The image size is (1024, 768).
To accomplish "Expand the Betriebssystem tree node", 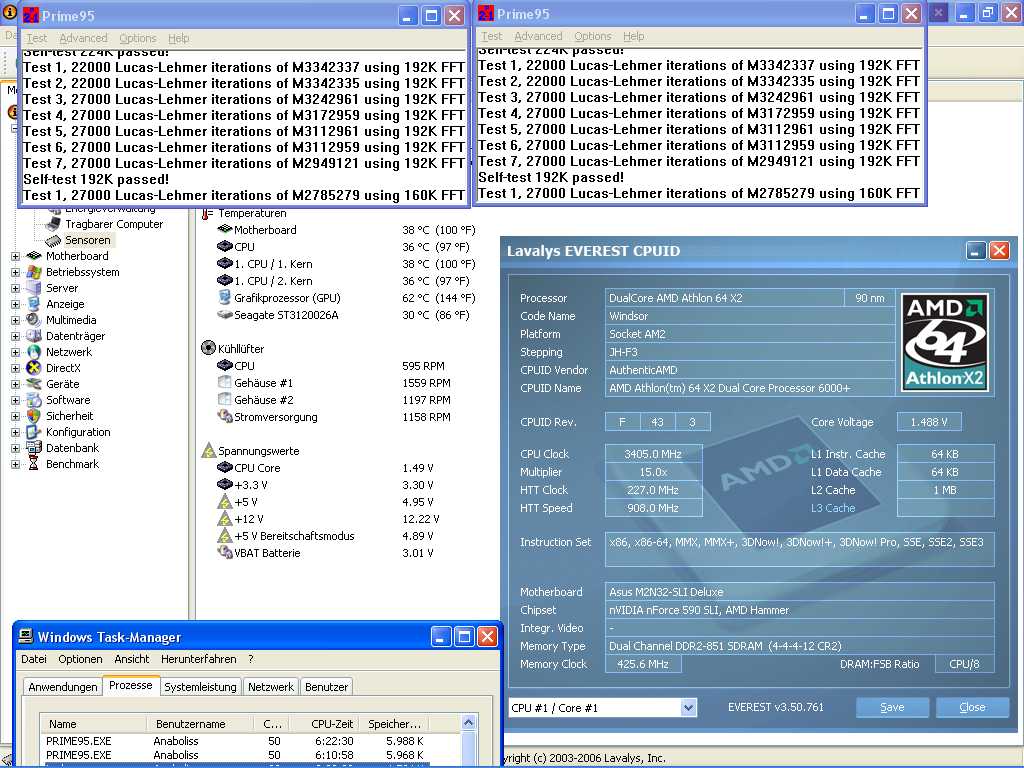I will pos(15,272).
